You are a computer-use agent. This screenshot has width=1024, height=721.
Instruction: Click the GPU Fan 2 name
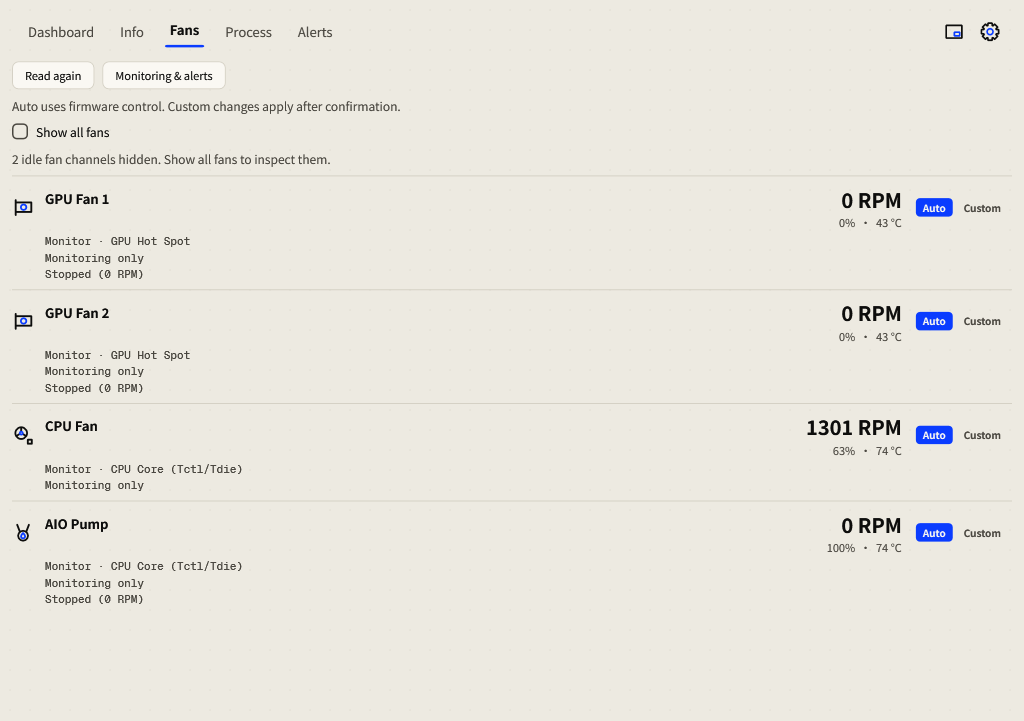(77, 313)
